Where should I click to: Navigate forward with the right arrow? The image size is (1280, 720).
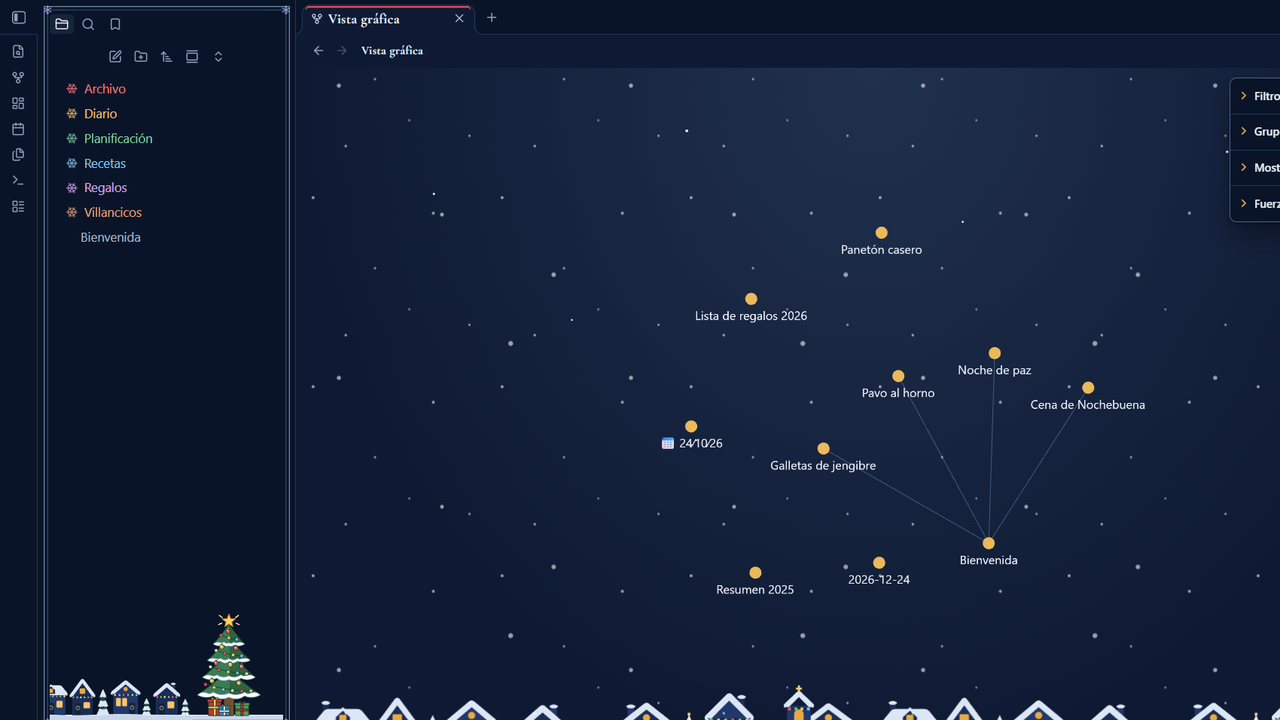(x=342, y=51)
